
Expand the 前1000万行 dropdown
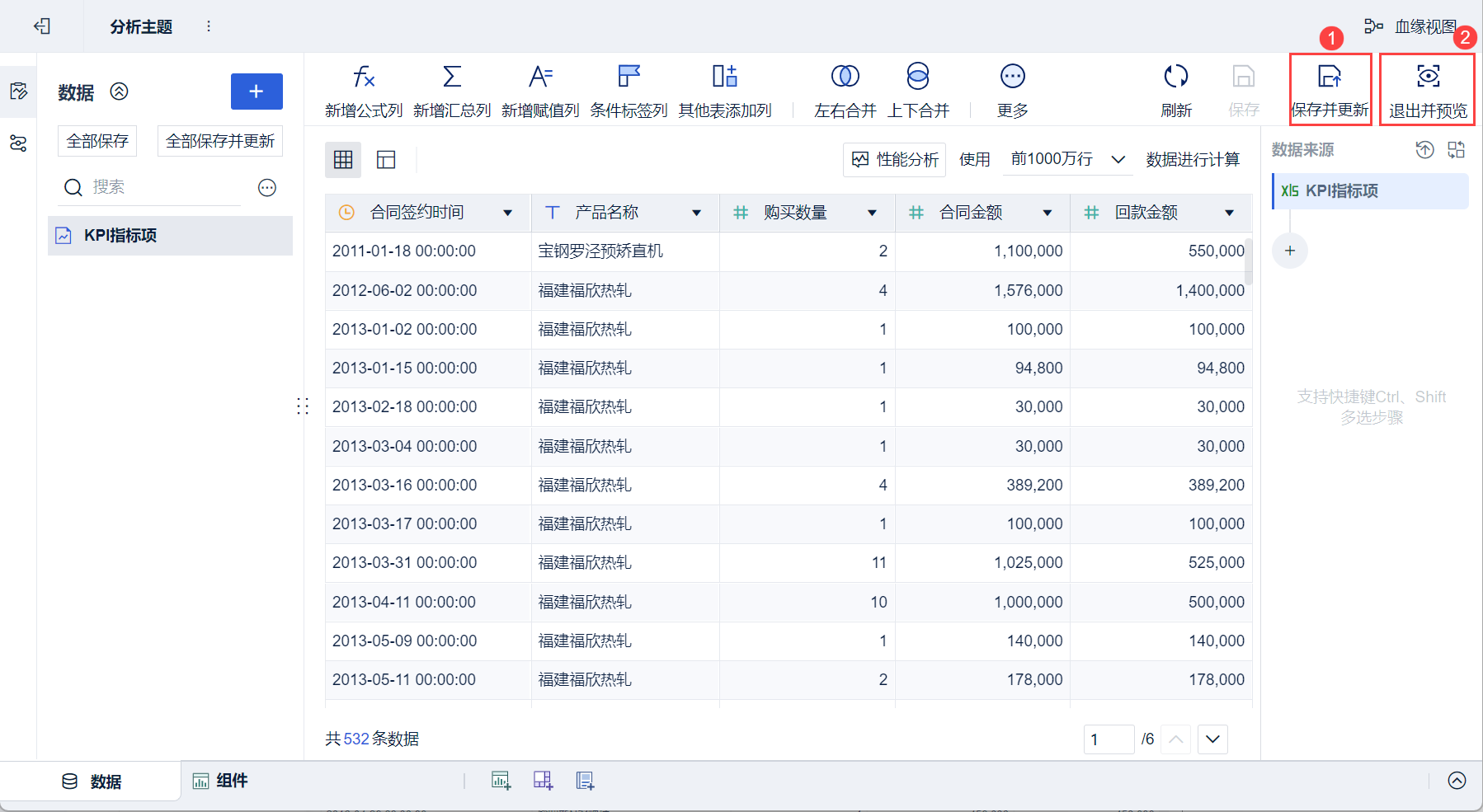[x=1118, y=159]
